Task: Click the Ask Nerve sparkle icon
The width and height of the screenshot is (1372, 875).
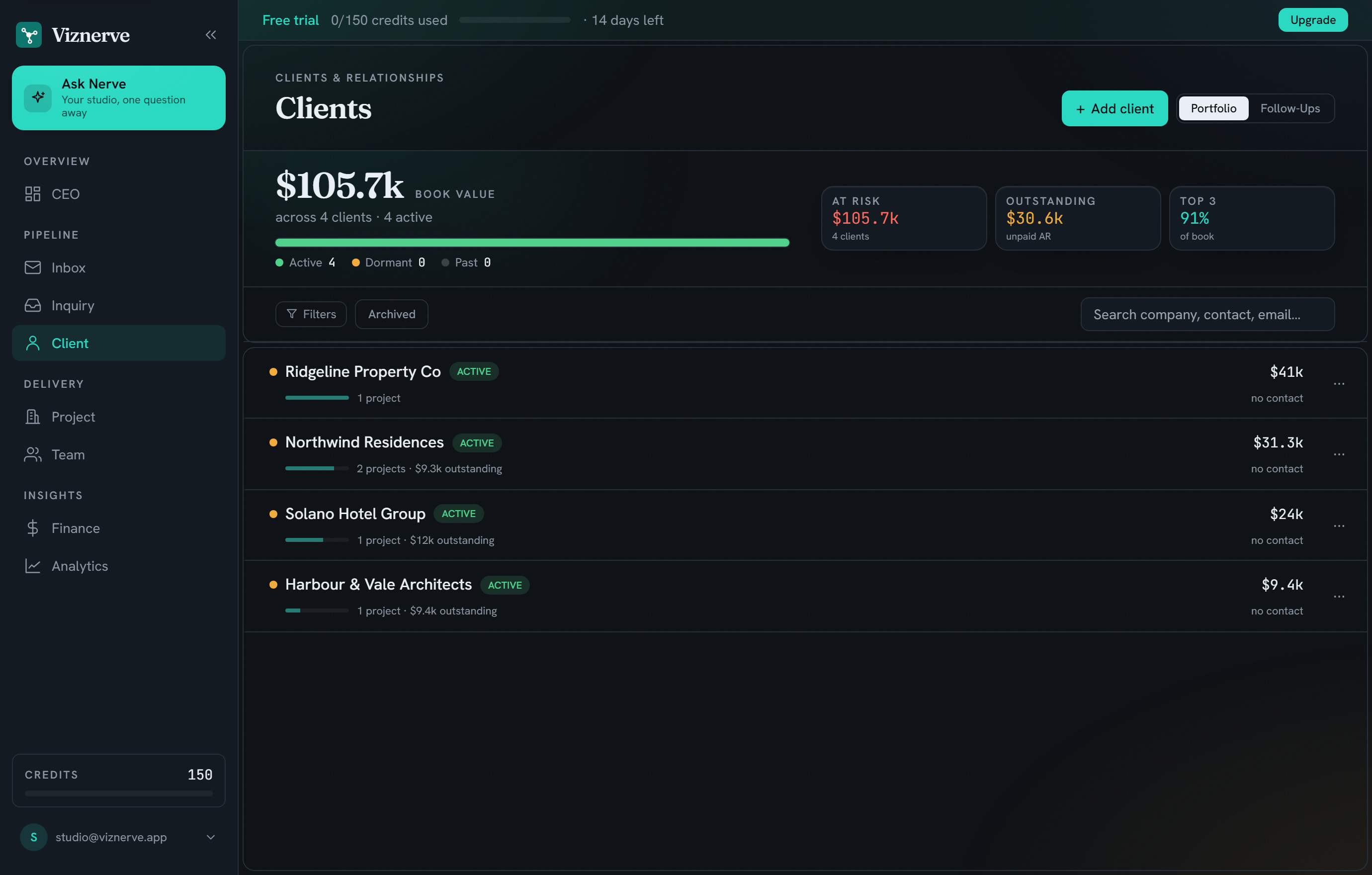Action: point(38,97)
